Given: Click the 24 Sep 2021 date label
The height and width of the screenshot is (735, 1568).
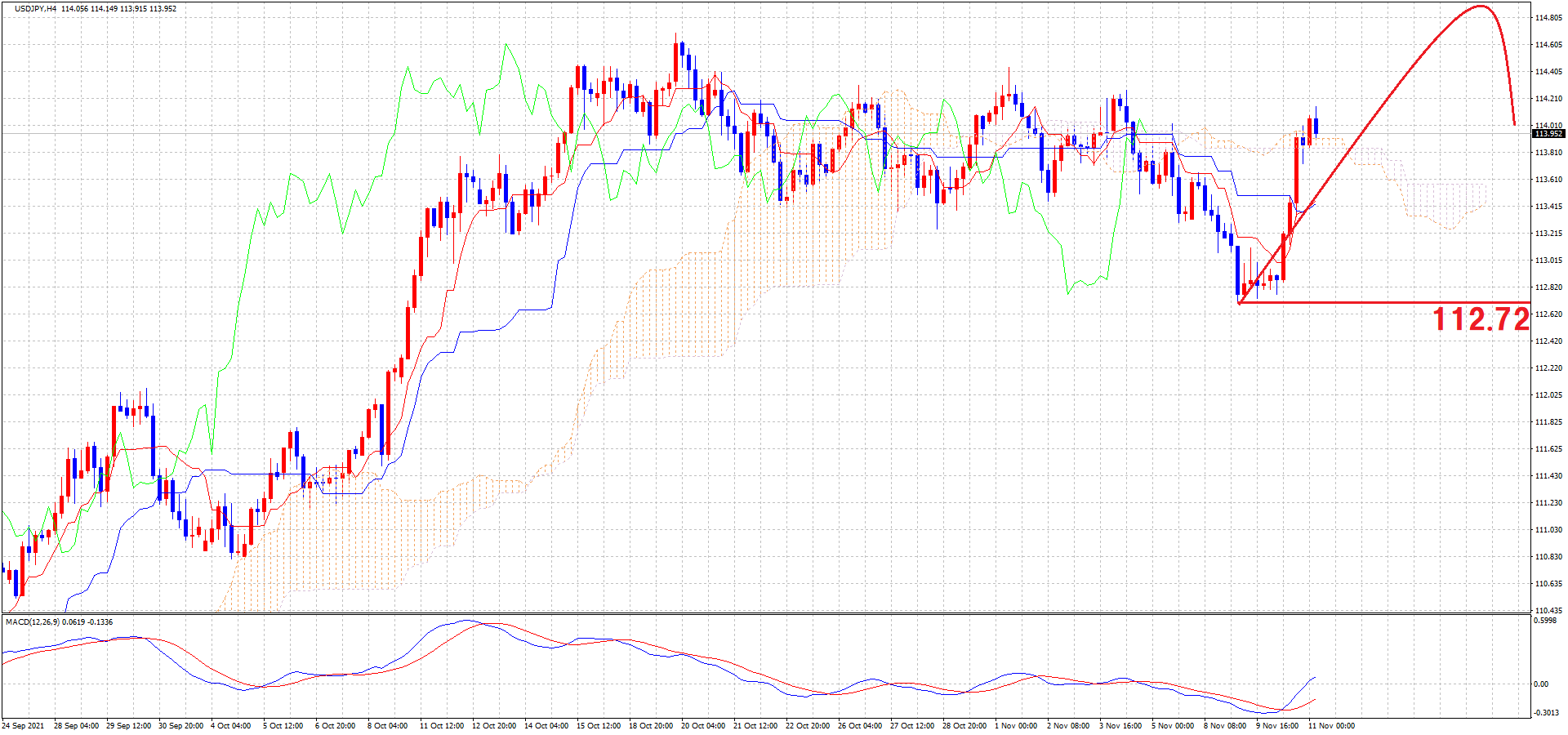Looking at the screenshot, I should [x=24, y=726].
